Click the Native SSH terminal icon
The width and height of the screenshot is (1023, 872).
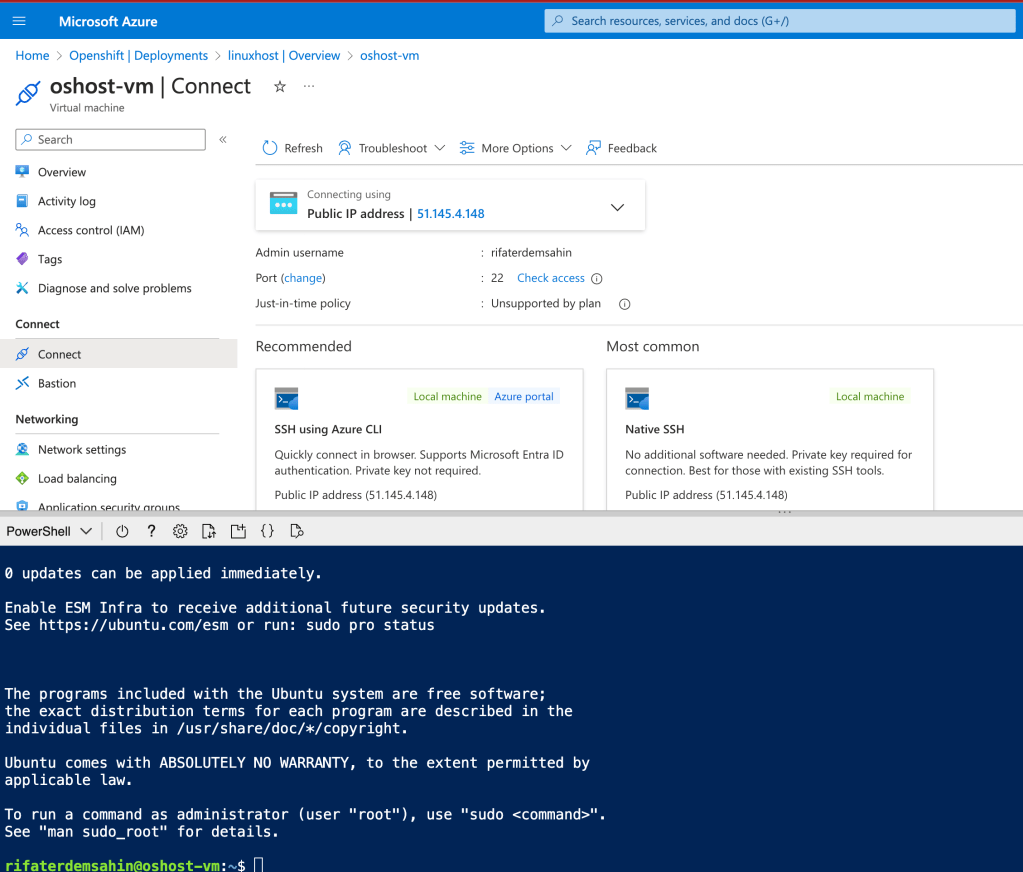click(x=637, y=398)
